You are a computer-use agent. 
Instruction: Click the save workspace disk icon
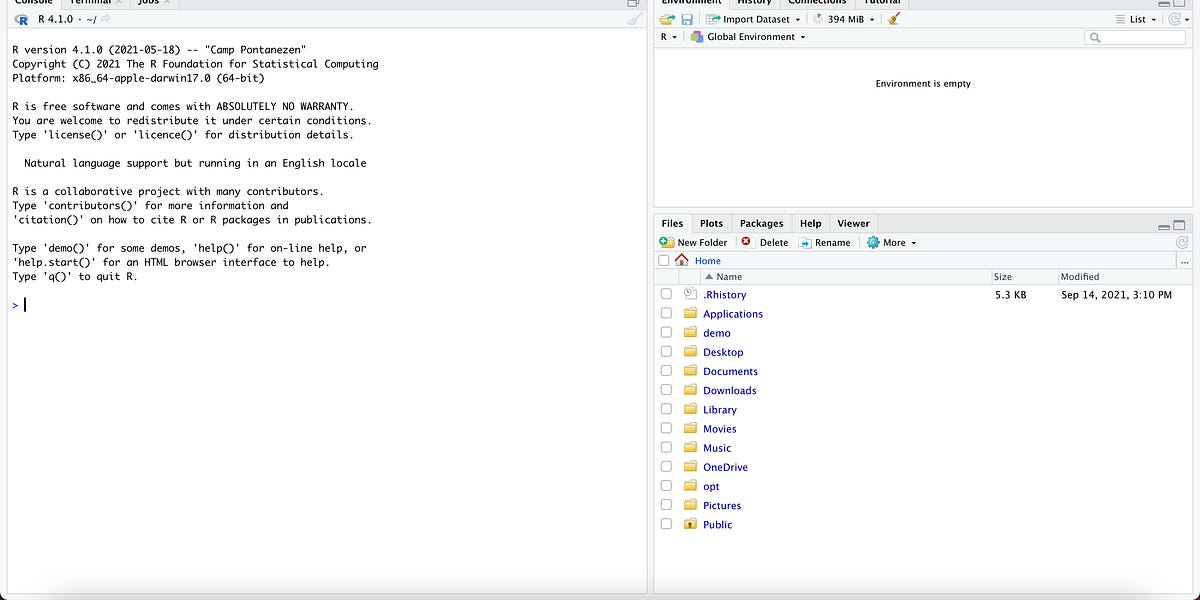click(x=686, y=18)
